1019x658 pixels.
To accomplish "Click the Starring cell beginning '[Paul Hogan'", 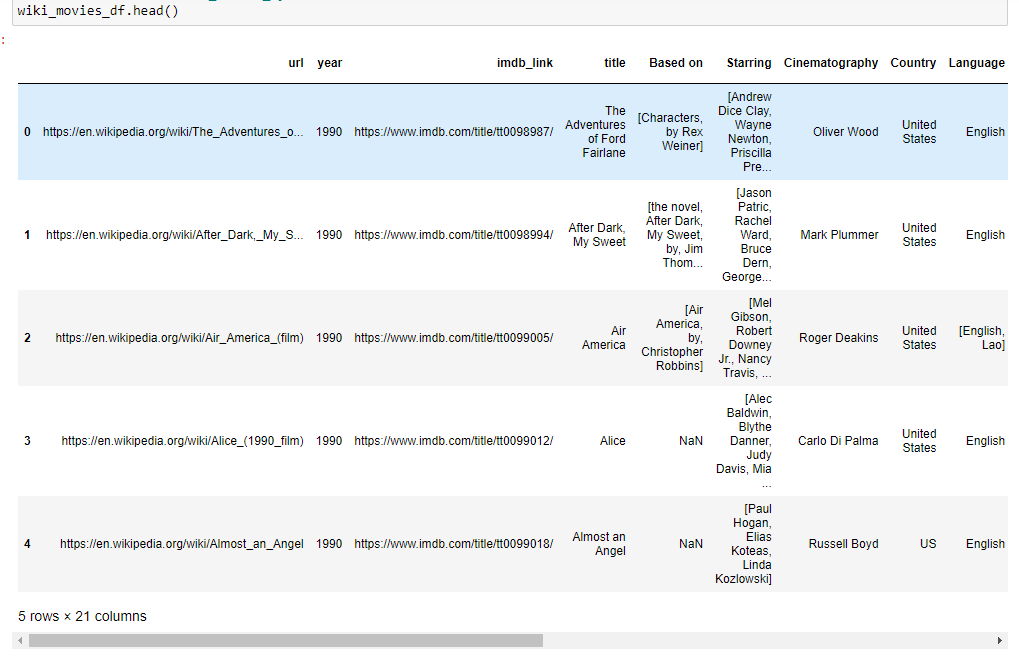I will [x=743, y=544].
